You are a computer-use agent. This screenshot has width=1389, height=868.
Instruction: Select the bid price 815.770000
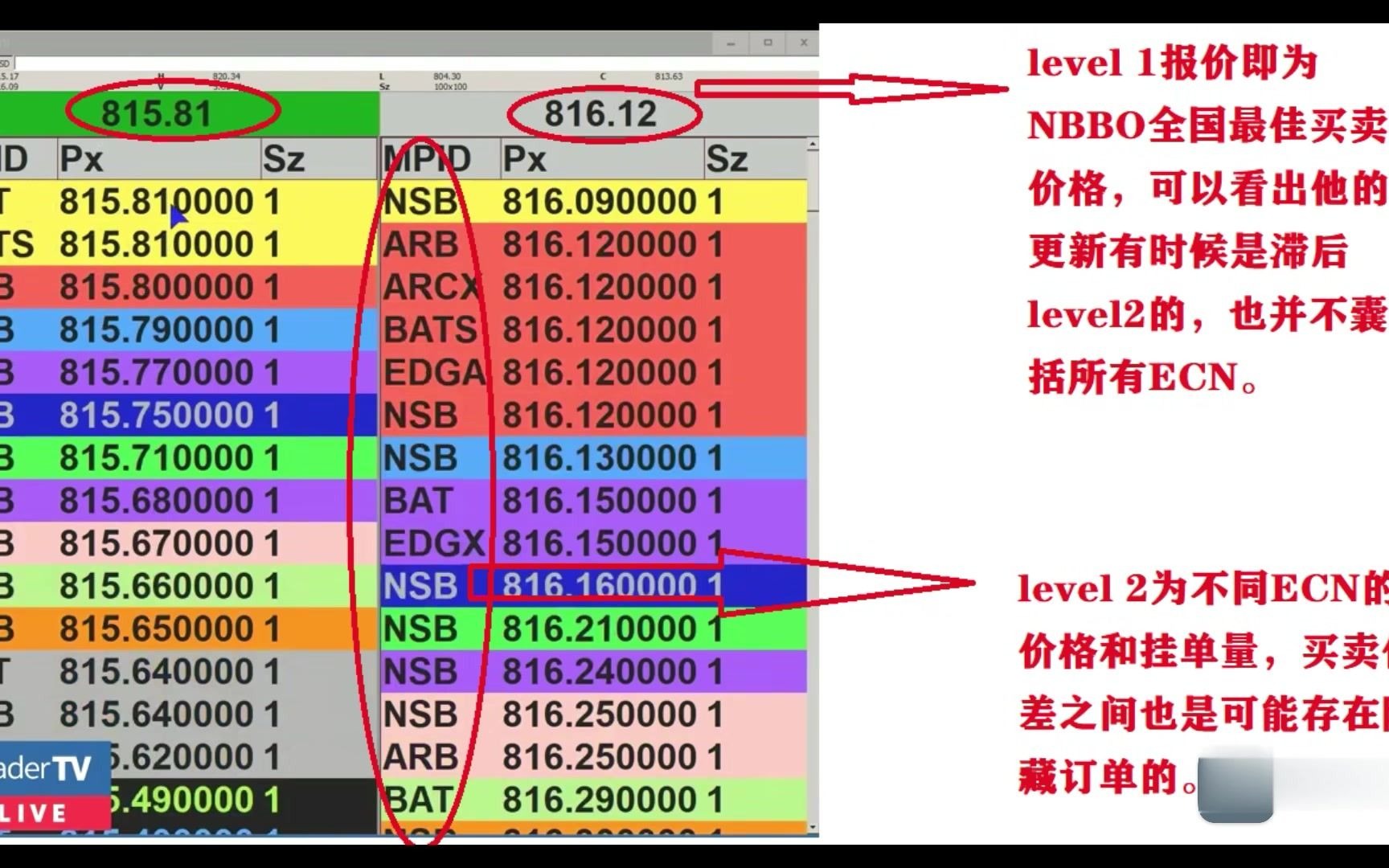coord(157,372)
